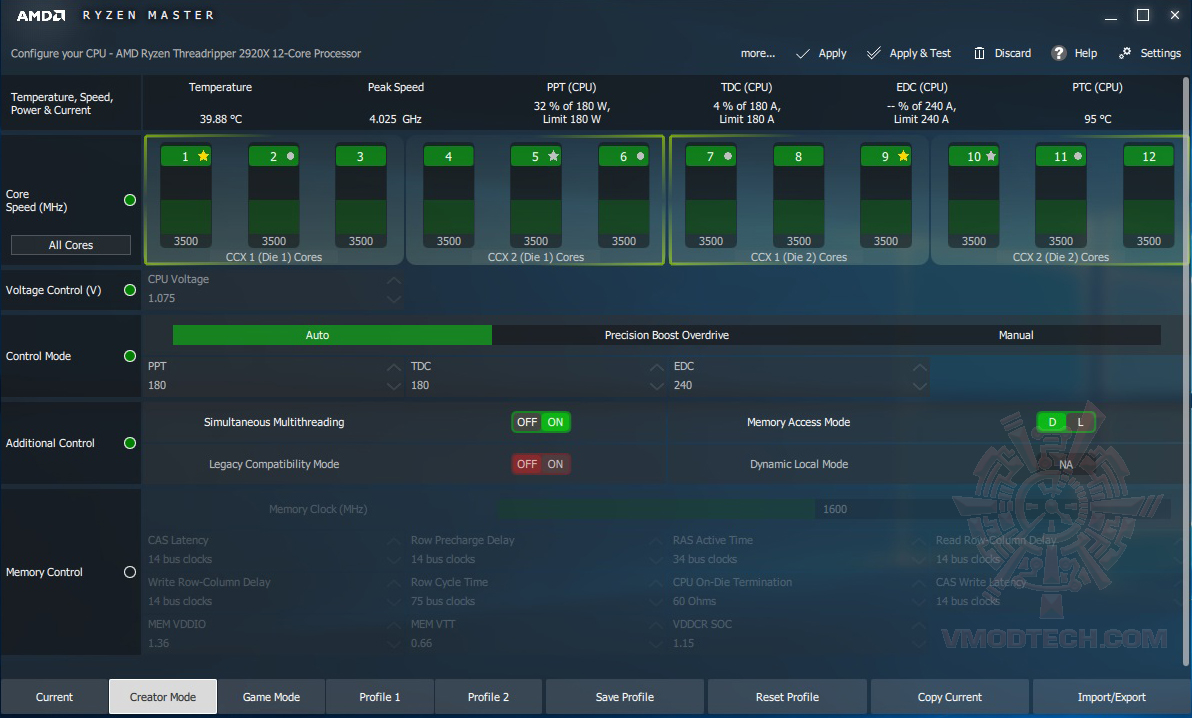Select Manual control mode
1192x718 pixels.
pyautogui.click(x=1016, y=335)
